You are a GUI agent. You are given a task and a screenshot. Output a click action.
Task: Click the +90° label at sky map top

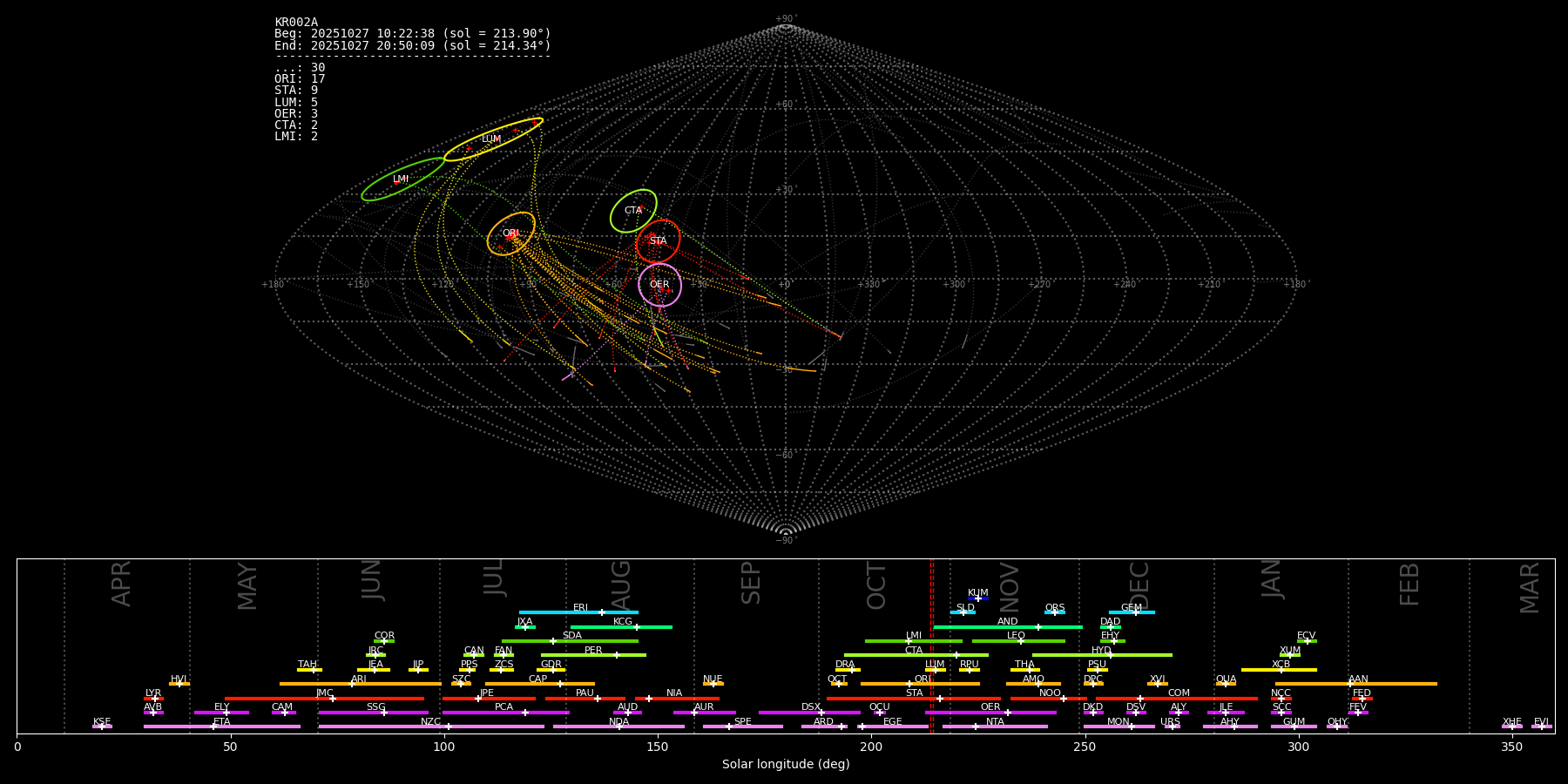point(786,19)
